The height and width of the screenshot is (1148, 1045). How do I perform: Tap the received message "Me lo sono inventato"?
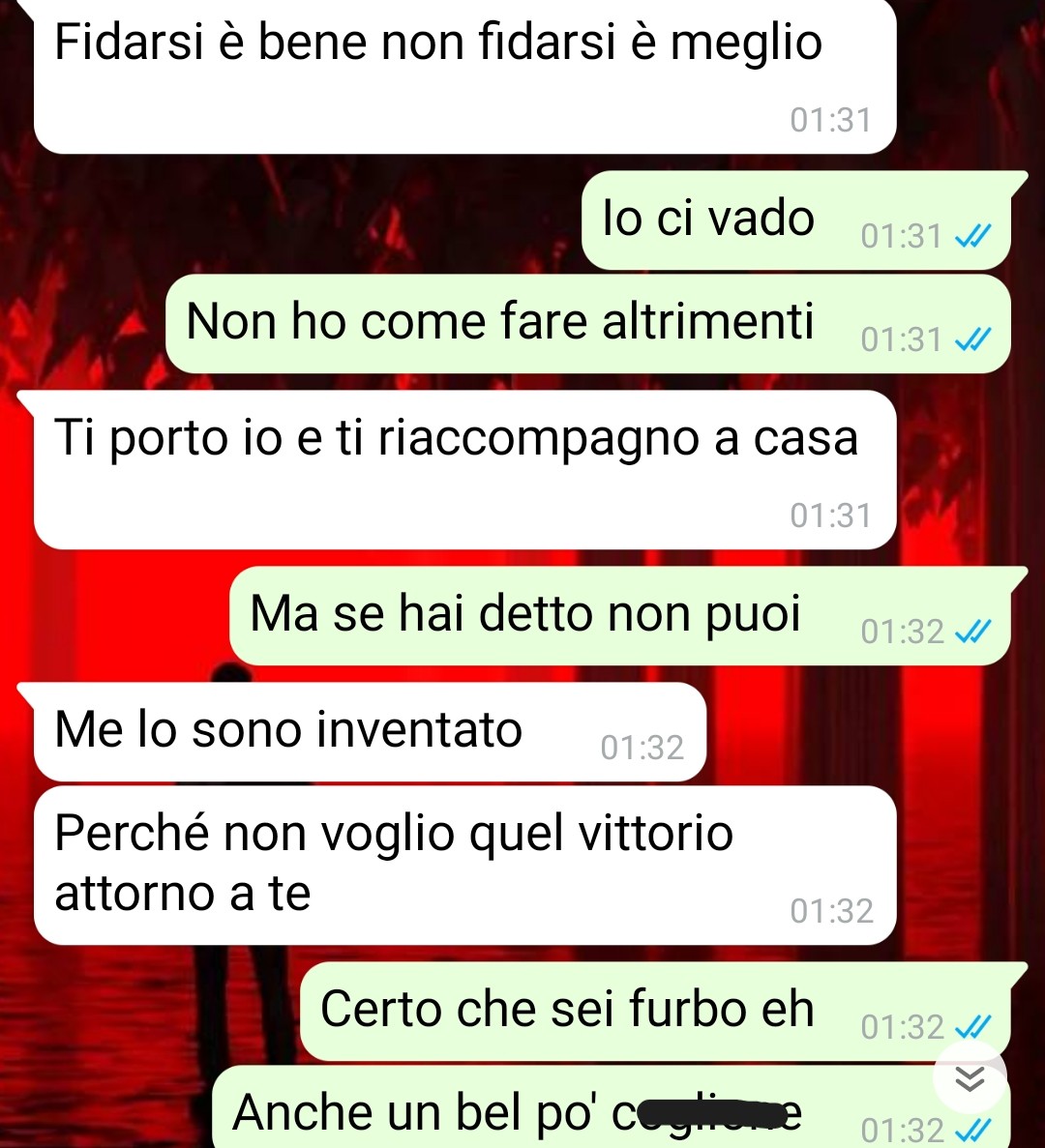[370, 731]
